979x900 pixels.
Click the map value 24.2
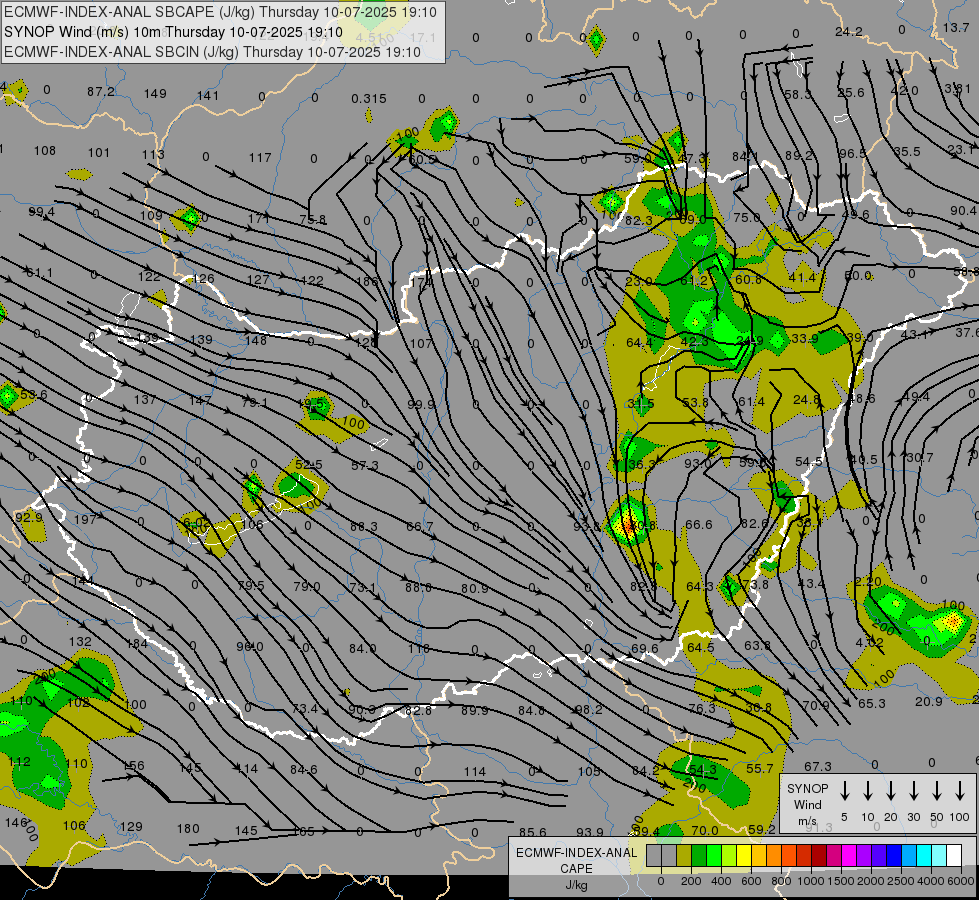point(849,32)
